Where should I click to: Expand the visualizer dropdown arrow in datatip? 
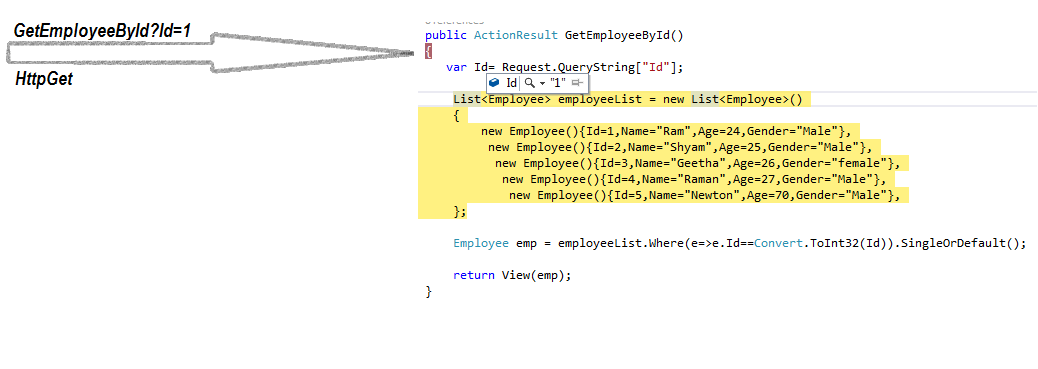click(542, 83)
